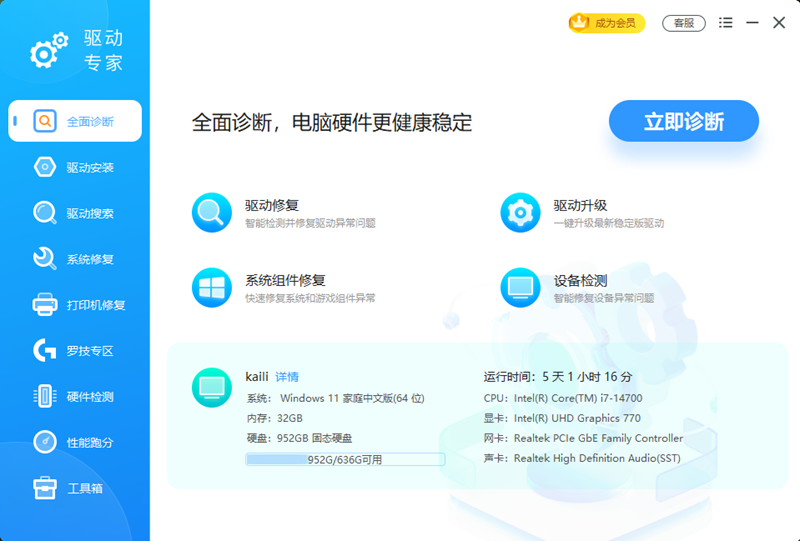The height and width of the screenshot is (541, 800).
Task: Select the 全面诊断 sidebar tab
Action: coord(76,122)
